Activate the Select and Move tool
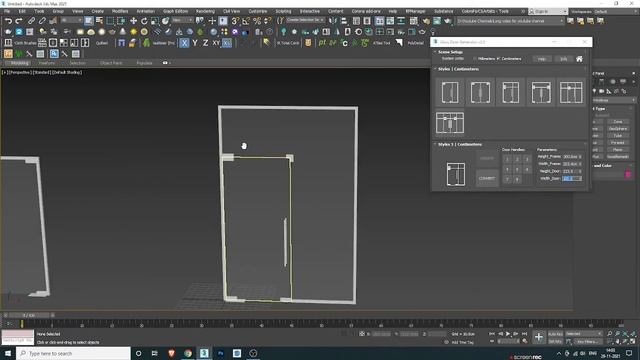The width and height of the screenshot is (640, 360). (x=133, y=20)
